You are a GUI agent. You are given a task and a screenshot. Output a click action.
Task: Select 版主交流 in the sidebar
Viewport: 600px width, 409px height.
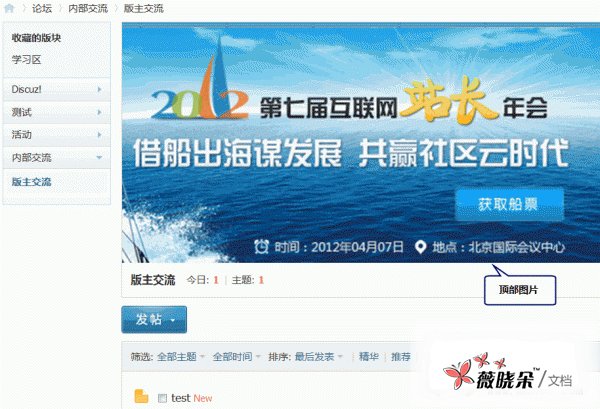click(x=31, y=182)
